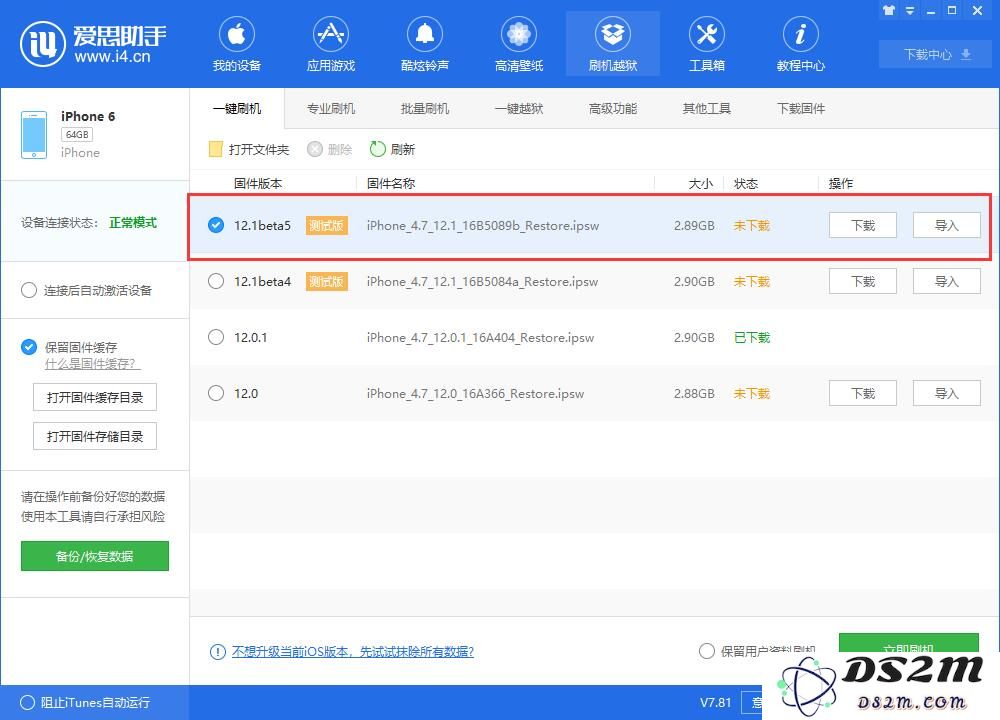Click 2.88GB size of 12.0 firmware
The image size is (1000, 720).
(x=694, y=393)
